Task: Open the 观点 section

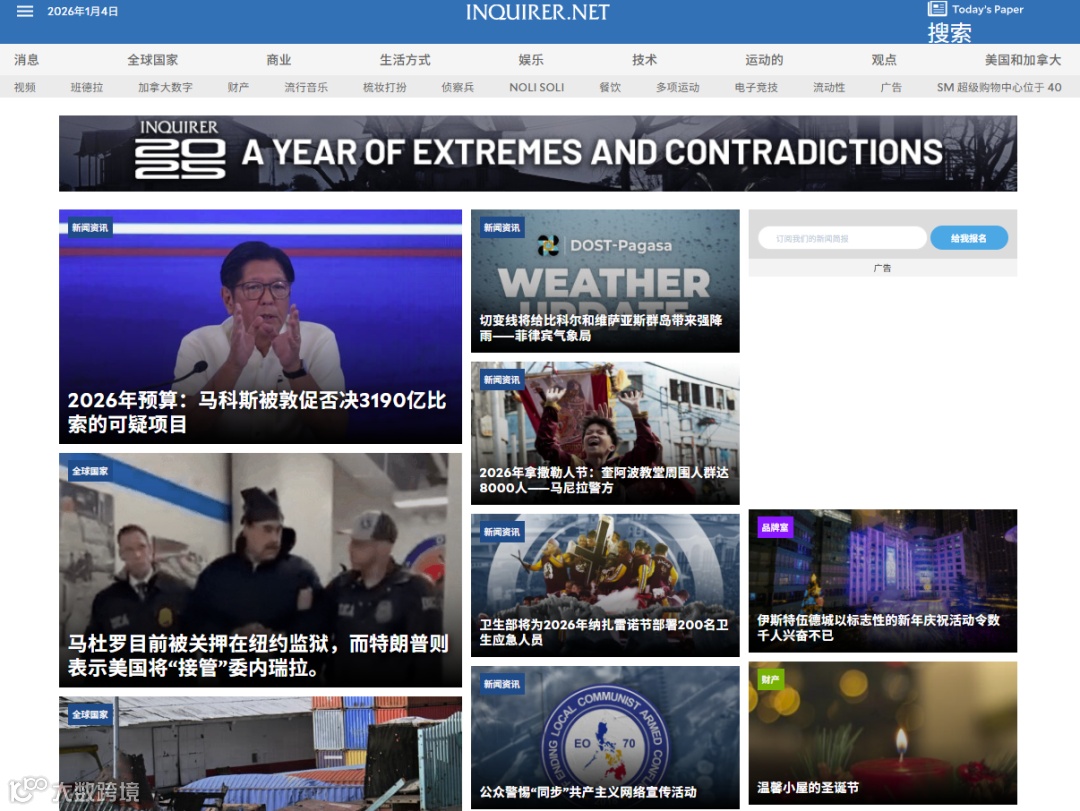Action: [x=884, y=60]
